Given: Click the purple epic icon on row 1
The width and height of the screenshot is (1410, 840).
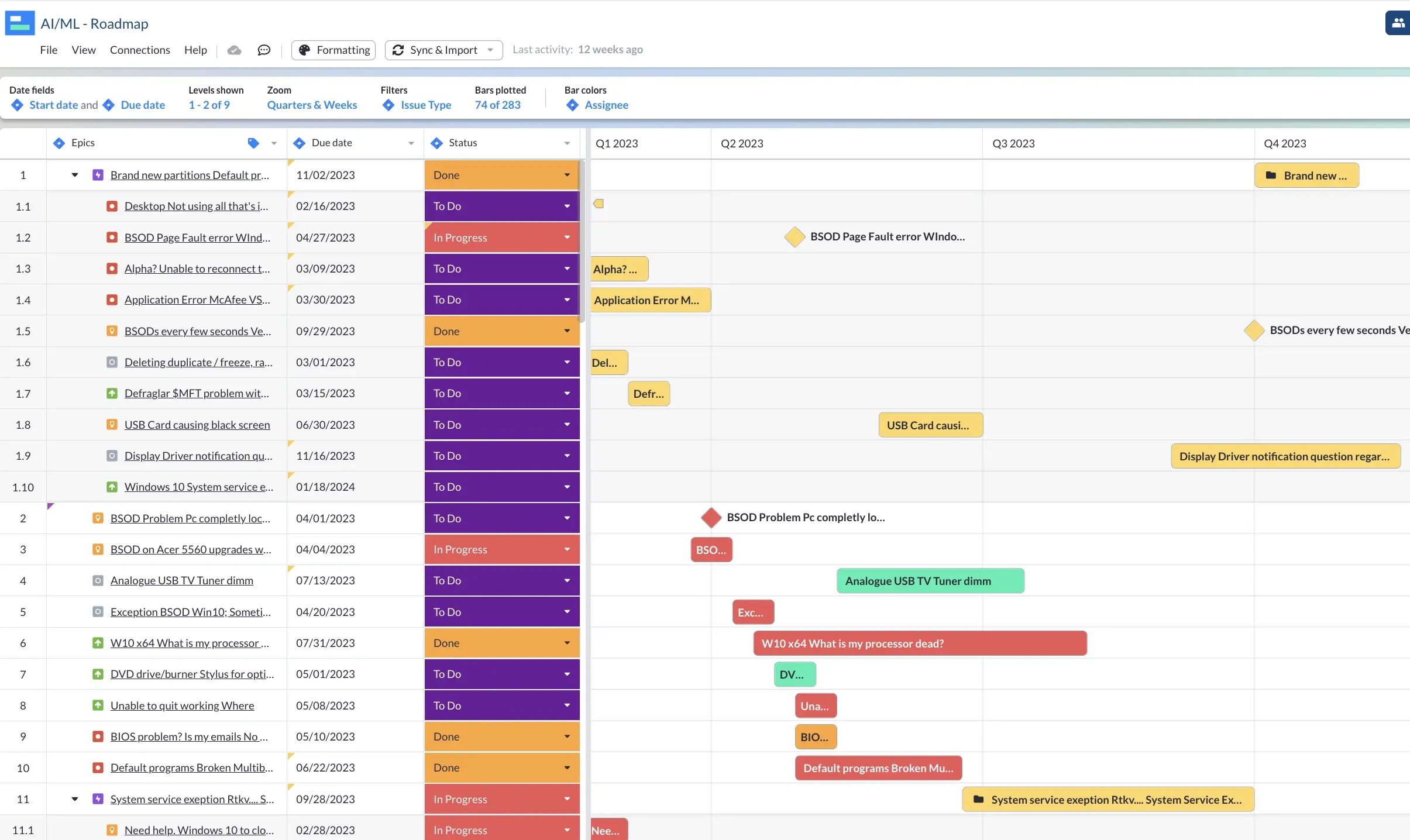Looking at the screenshot, I should click(x=98, y=175).
